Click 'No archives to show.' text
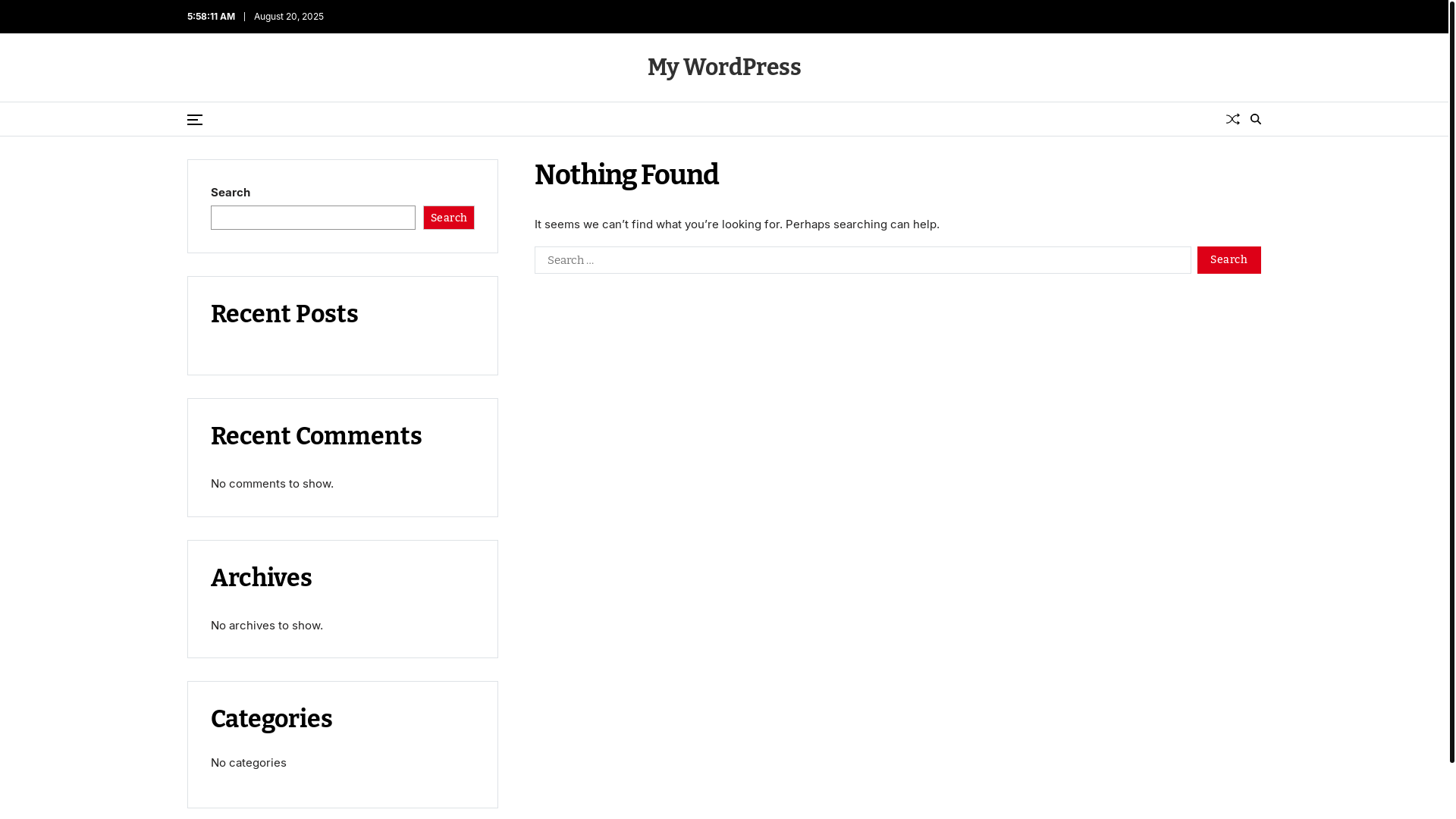1456x819 pixels. 267,626
